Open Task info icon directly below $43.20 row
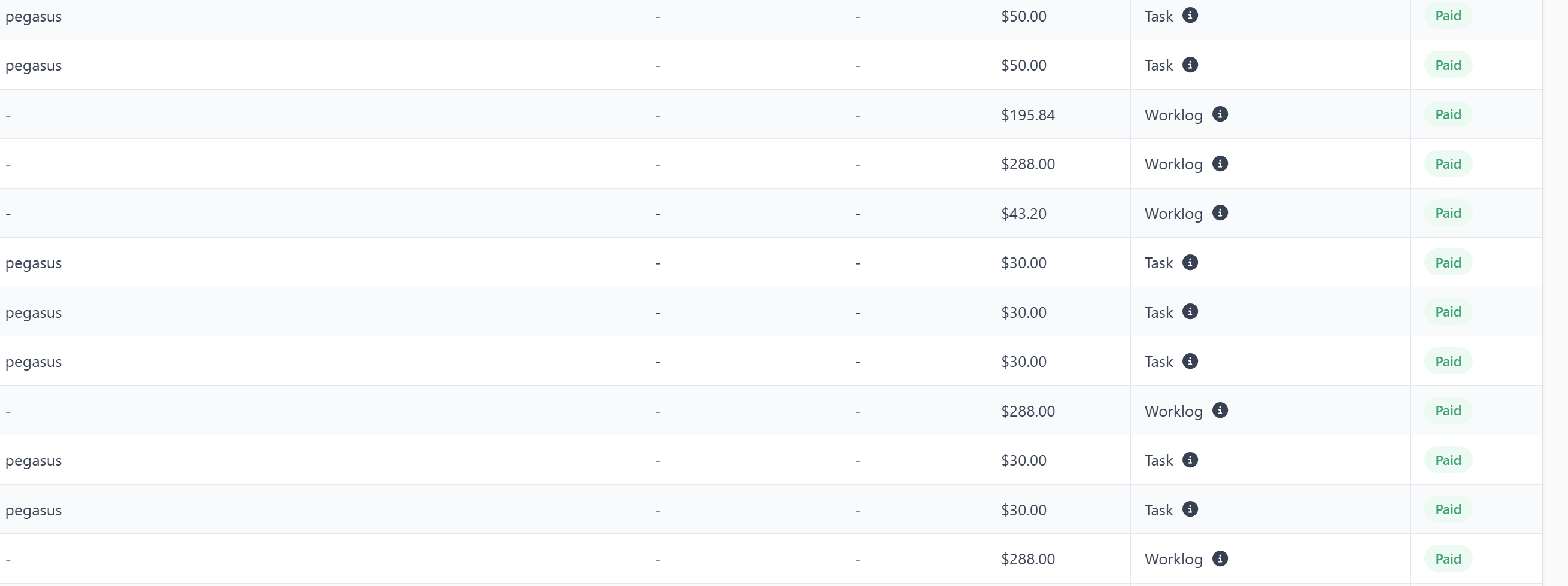 (x=1190, y=262)
